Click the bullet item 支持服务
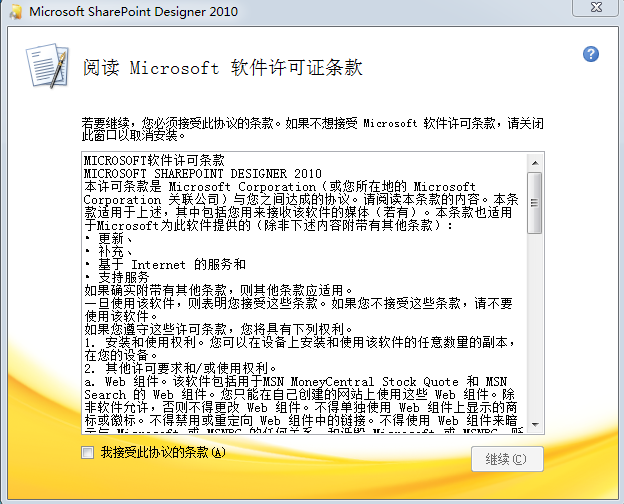The width and height of the screenshot is (624, 504). [117, 277]
